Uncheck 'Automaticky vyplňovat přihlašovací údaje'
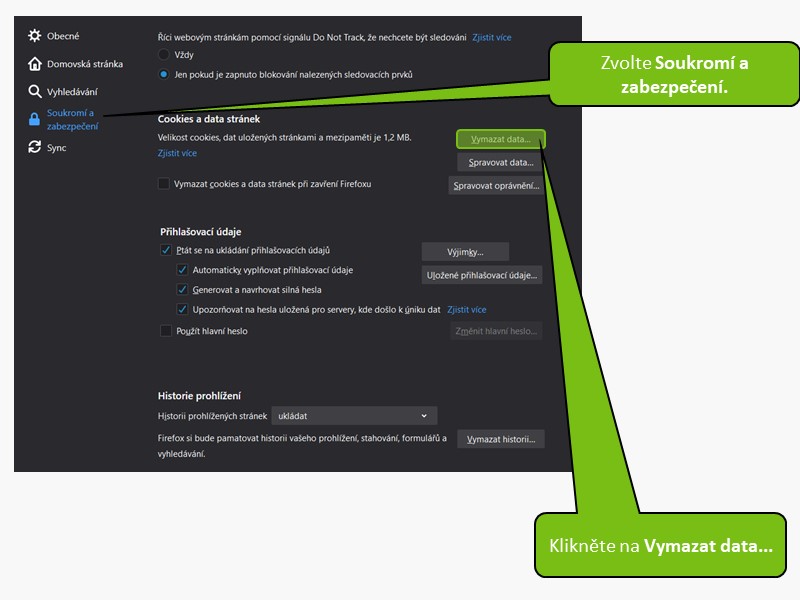This screenshot has width=800, height=600. click(182, 270)
